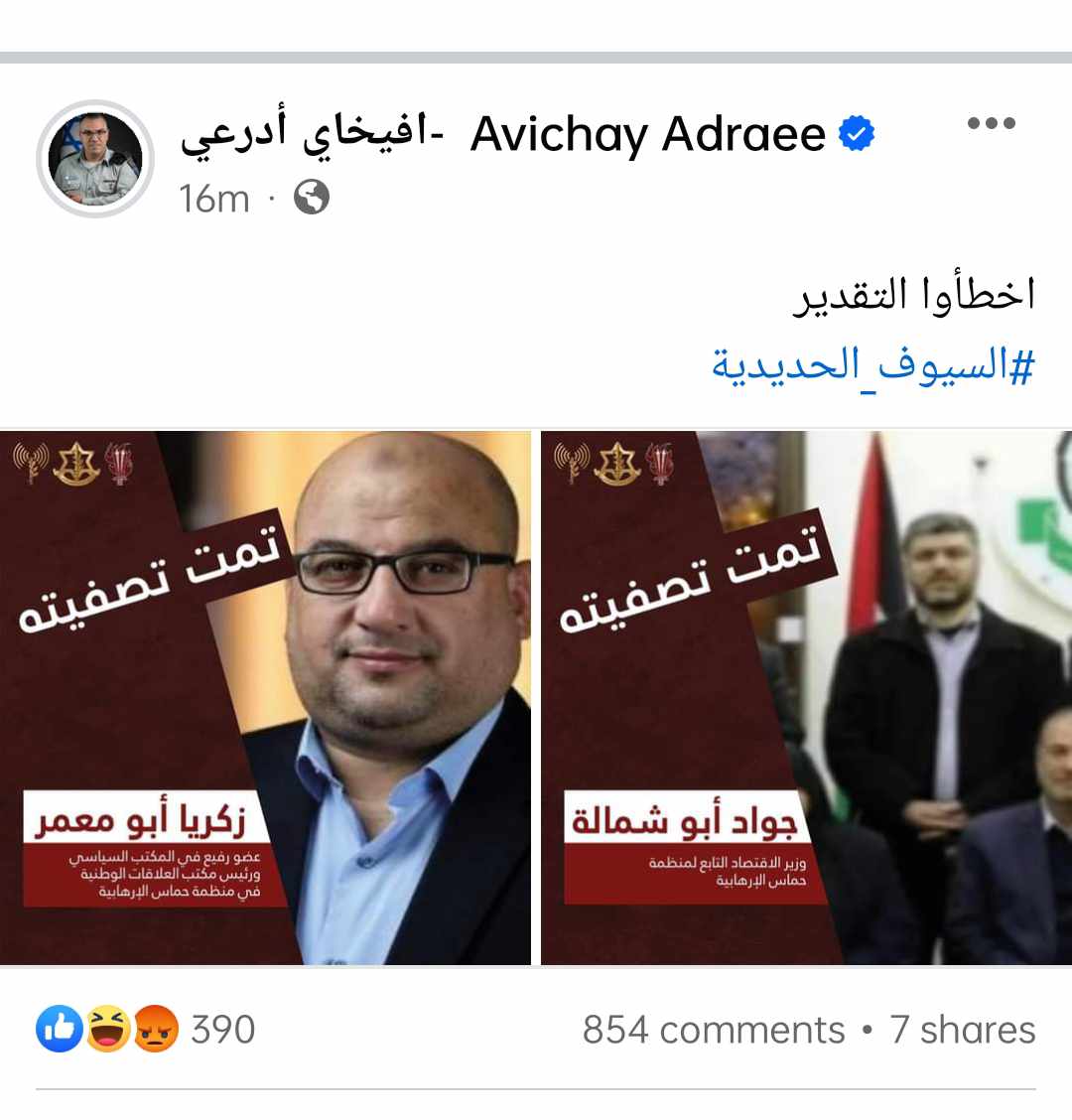View the 390 reactions count
1072x1120 pixels.
[x=222, y=1030]
